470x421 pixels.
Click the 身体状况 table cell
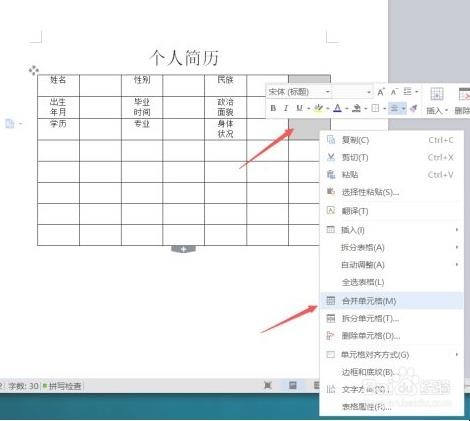coord(225,129)
